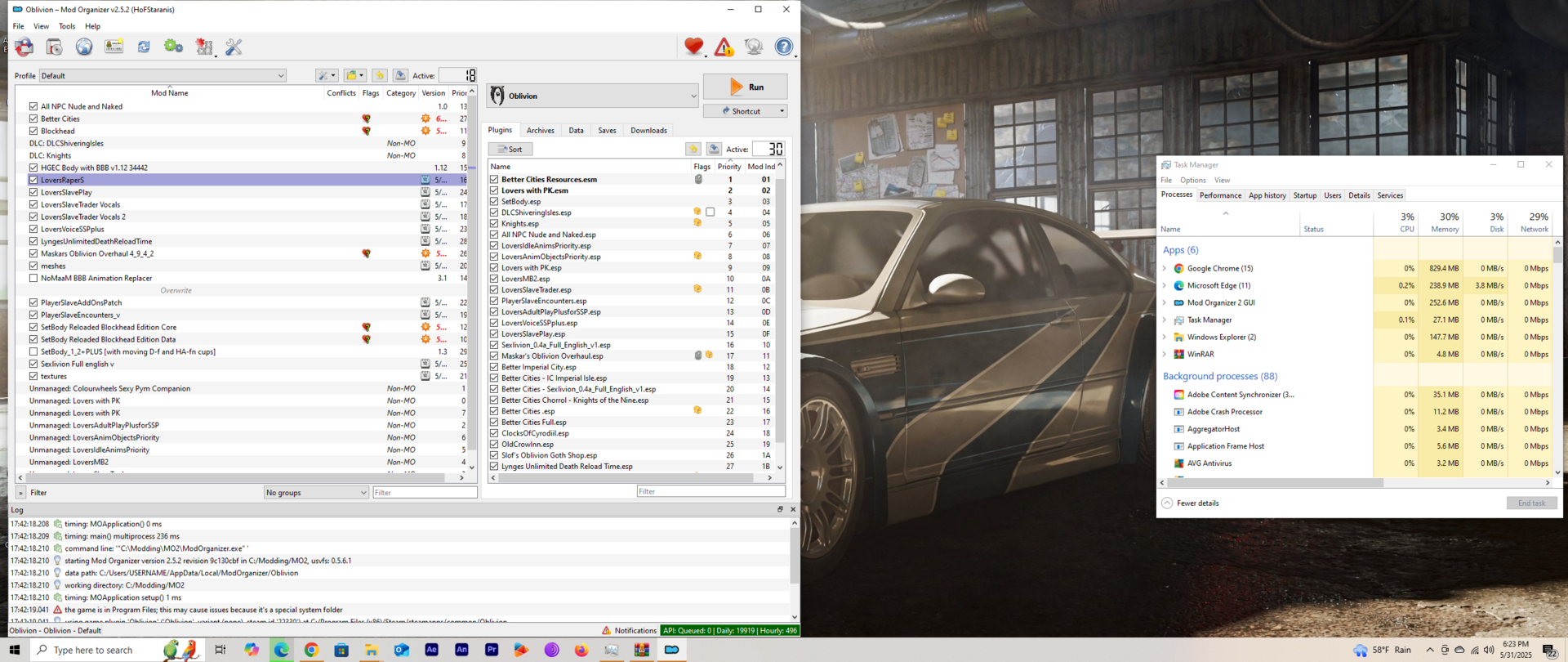Image resolution: width=1568 pixels, height=662 pixels.
Task: Uncheck the Better Cities mod
Action: pyautogui.click(x=33, y=119)
